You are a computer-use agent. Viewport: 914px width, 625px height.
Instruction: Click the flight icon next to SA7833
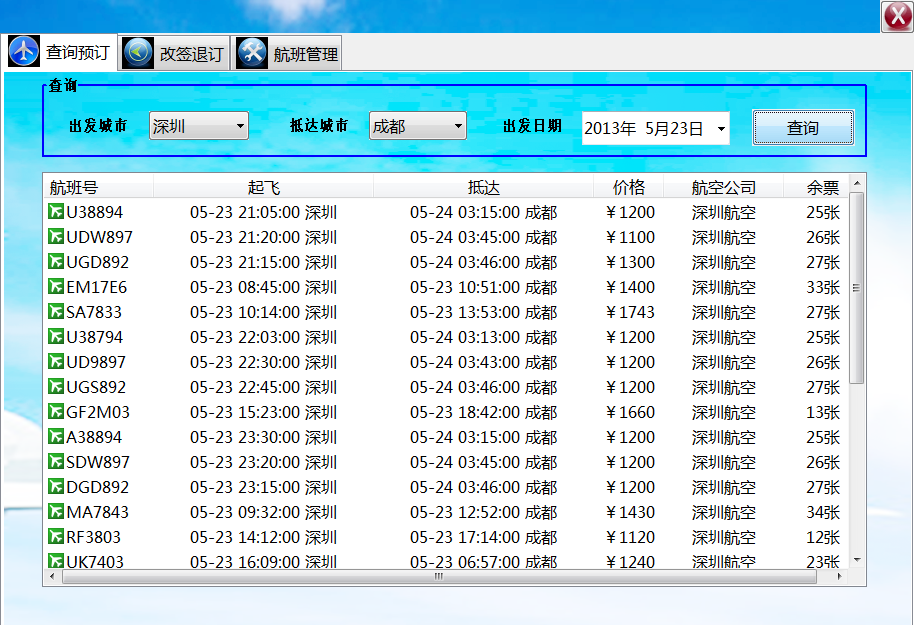(x=56, y=311)
